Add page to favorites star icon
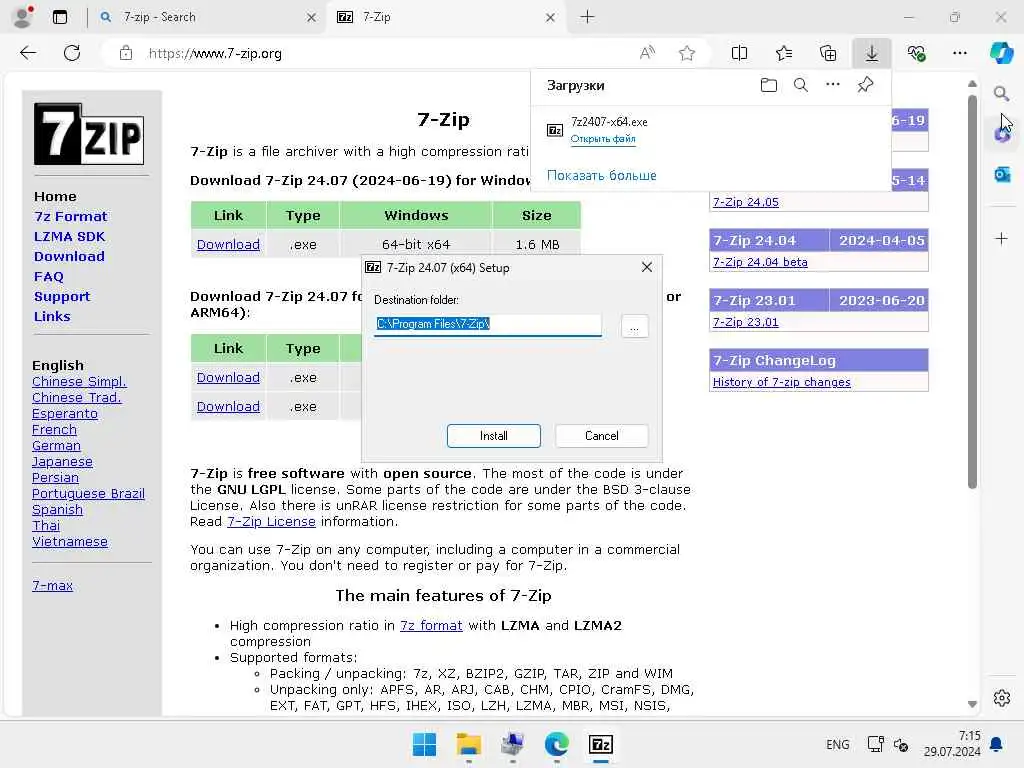This screenshot has height=768, width=1024. tap(686, 53)
